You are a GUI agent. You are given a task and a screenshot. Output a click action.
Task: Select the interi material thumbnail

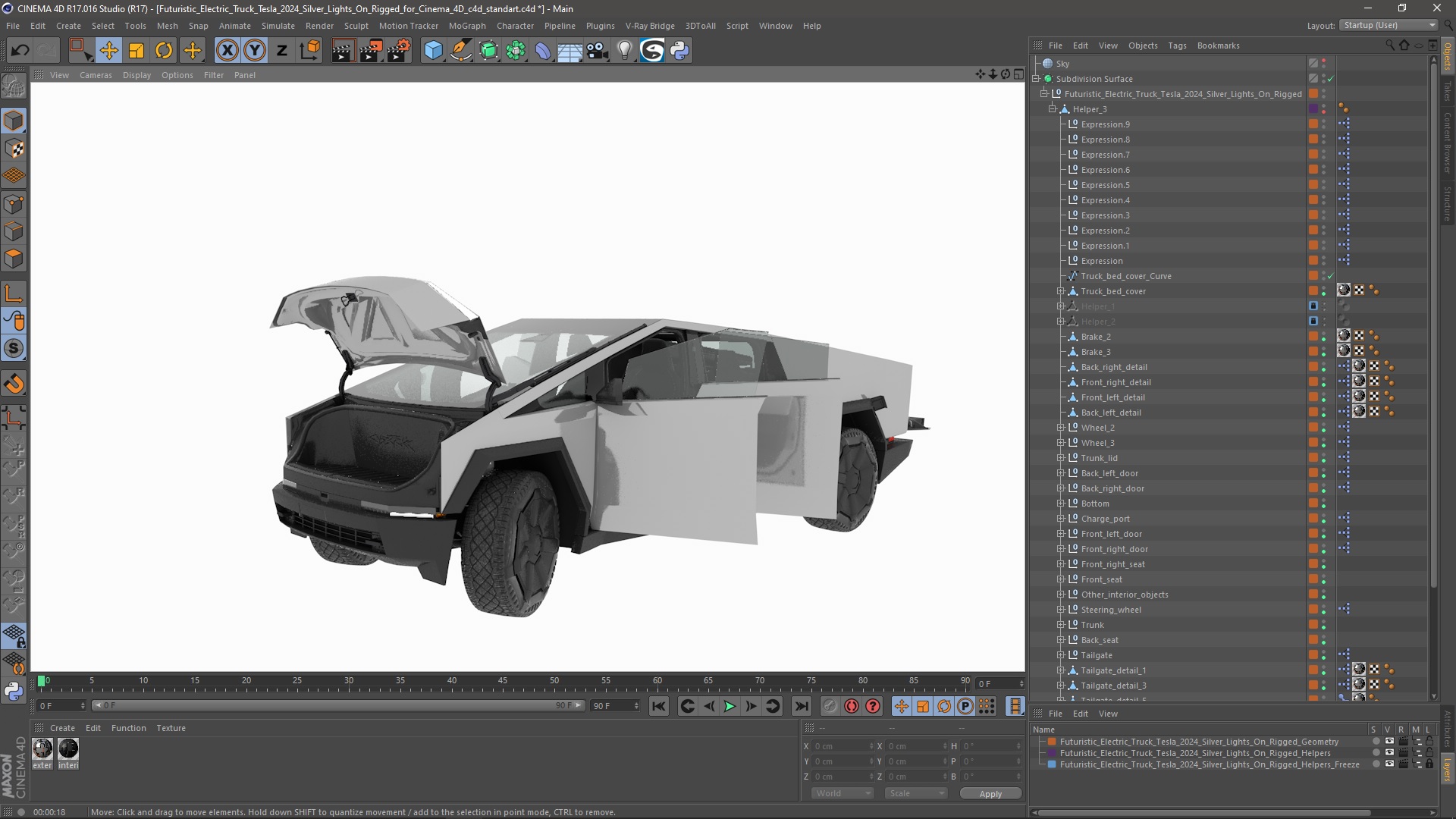tap(68, 749)
